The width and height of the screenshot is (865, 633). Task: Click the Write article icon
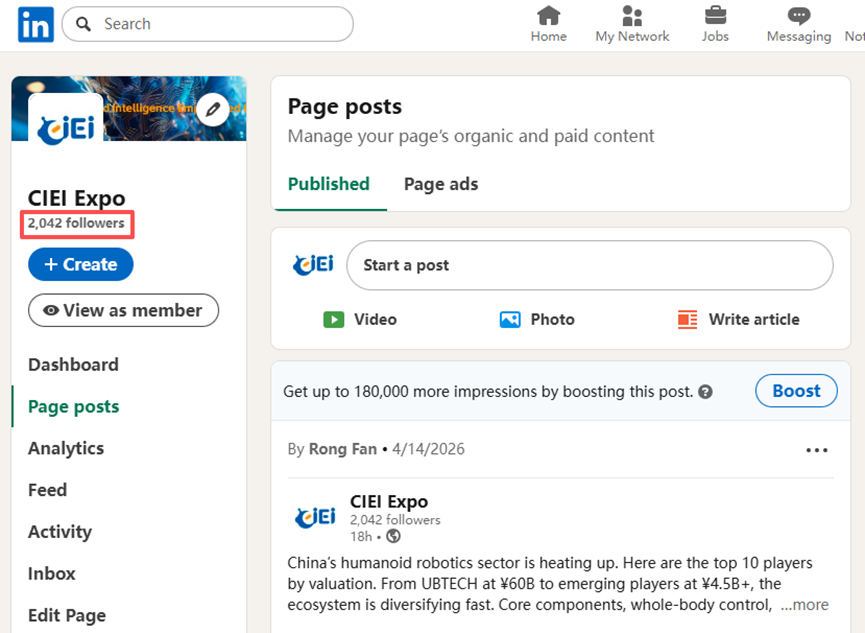[x=687, y=320]
